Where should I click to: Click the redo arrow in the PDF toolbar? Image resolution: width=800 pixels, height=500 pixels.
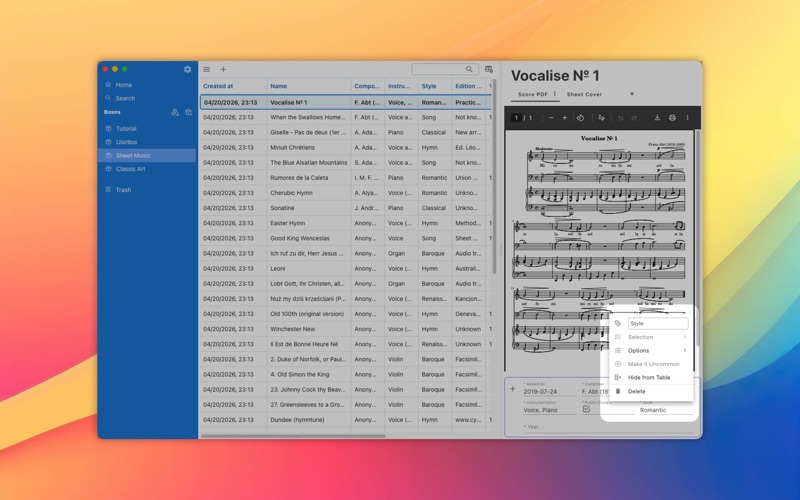[x=634, y=118]
